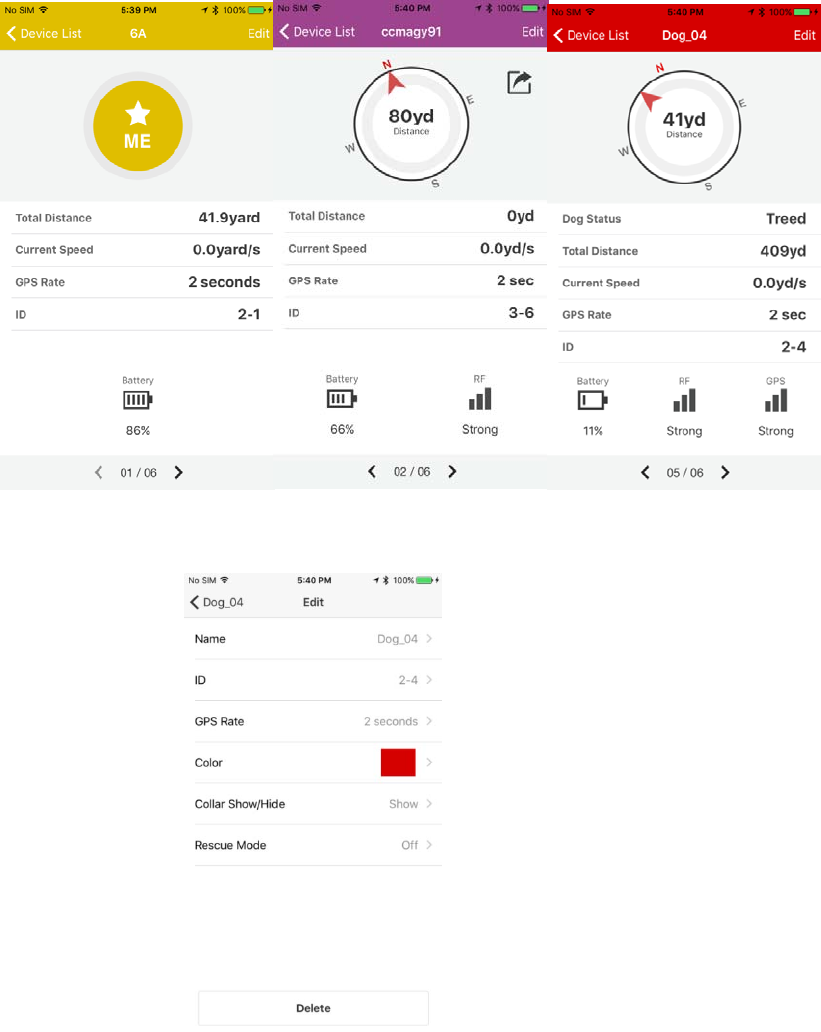Screen dimensions: 821x1032
Task: Tap battery icon showing 86%
Action: click(x=138, y=400)
